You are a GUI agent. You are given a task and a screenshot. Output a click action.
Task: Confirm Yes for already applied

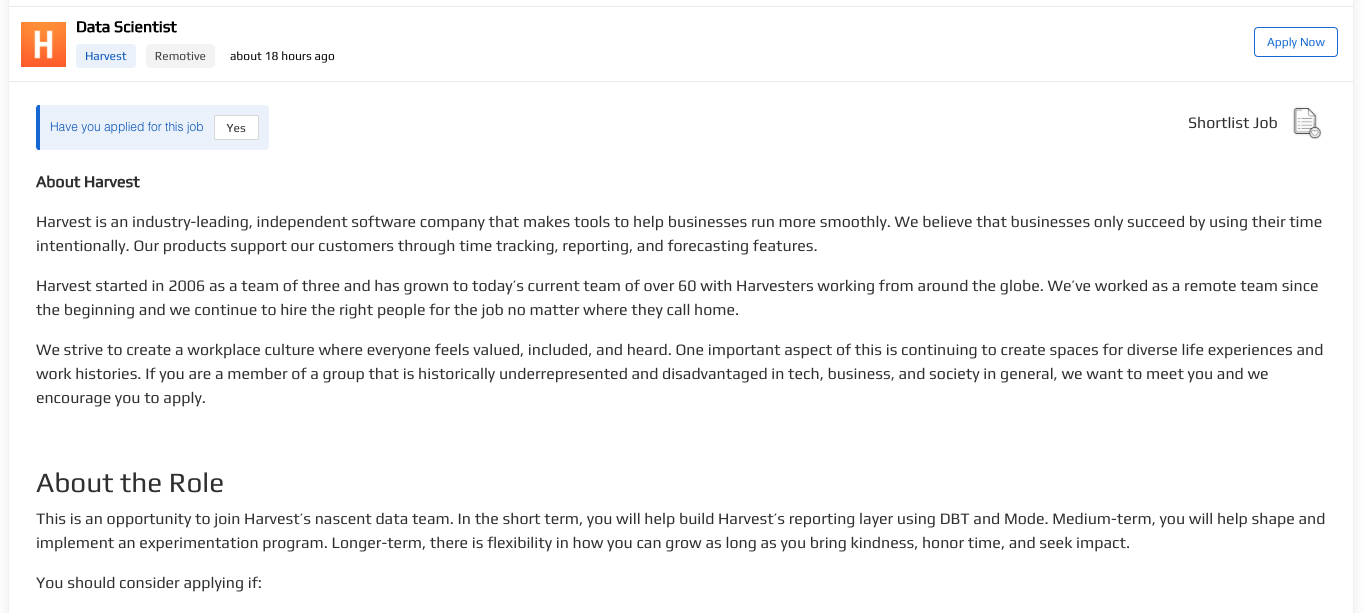tap(236, 128)
